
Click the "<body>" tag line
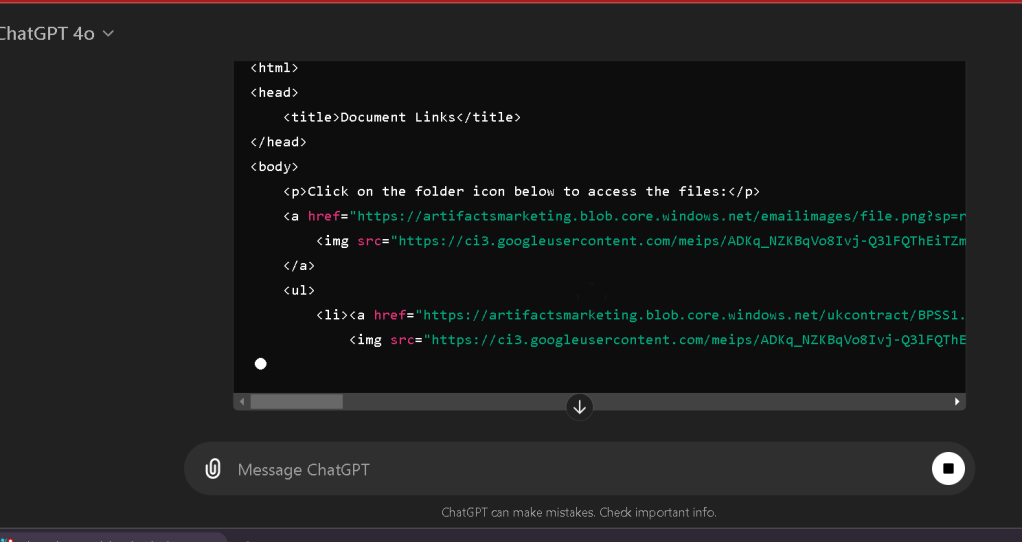274,167
